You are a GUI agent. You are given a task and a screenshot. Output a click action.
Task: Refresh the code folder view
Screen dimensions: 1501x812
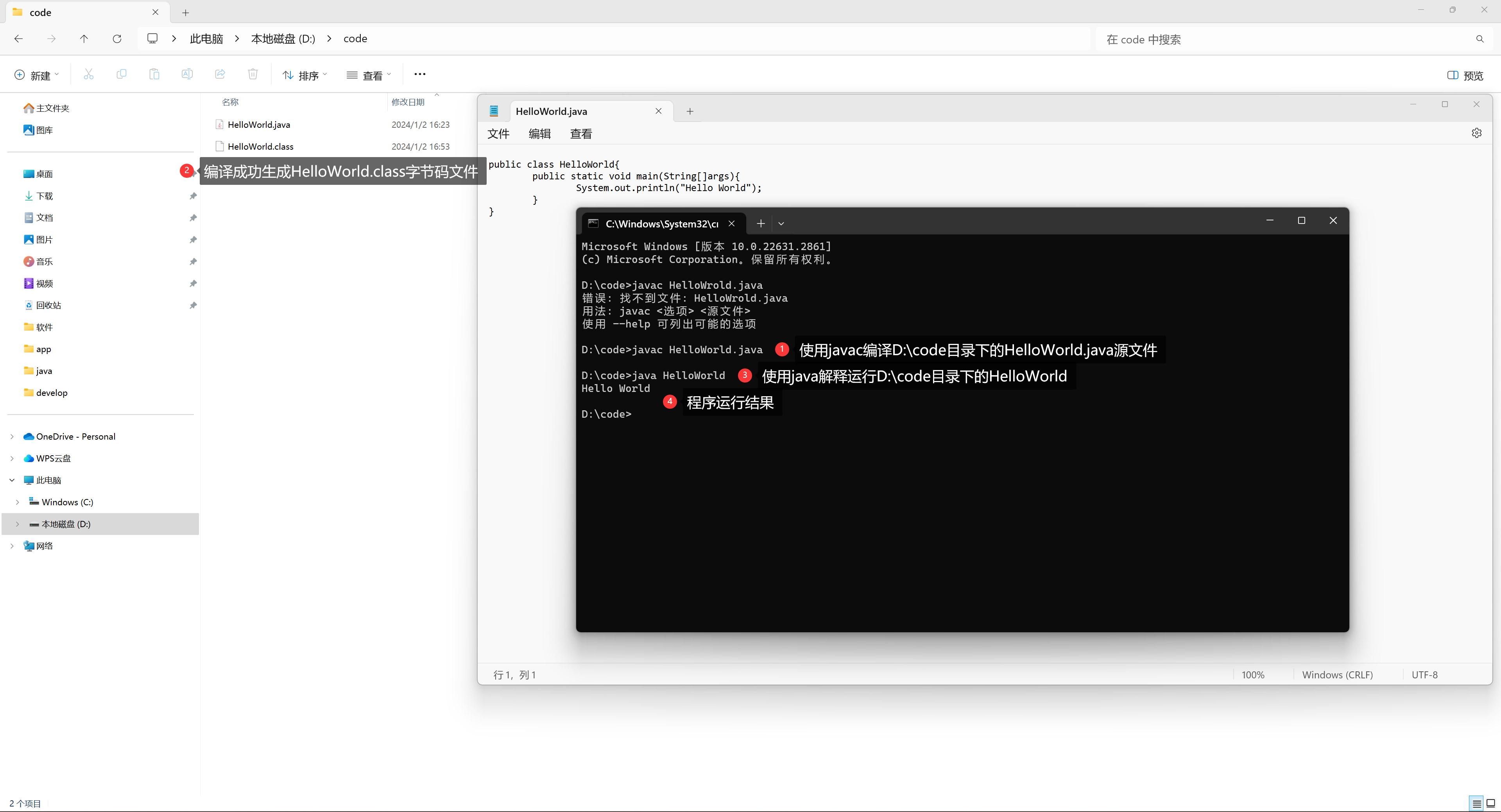click(x=117, y=38)
